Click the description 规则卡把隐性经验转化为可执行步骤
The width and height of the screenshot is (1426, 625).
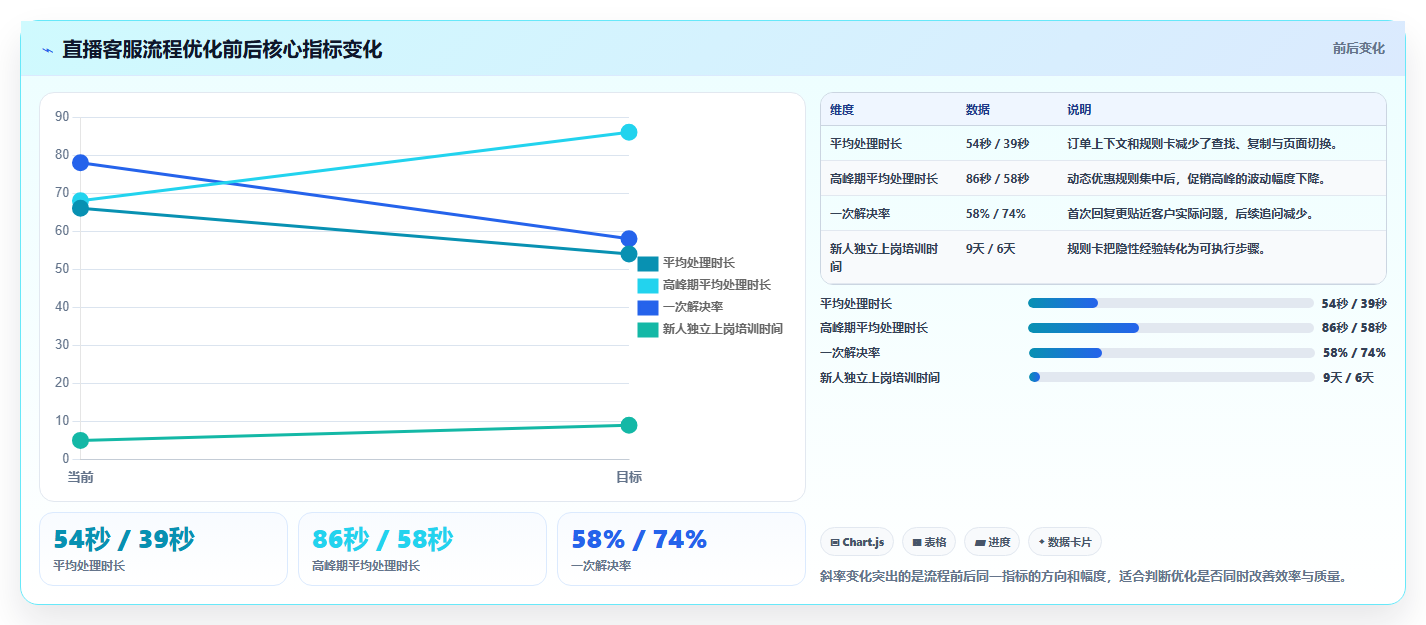click(1167, 249)
